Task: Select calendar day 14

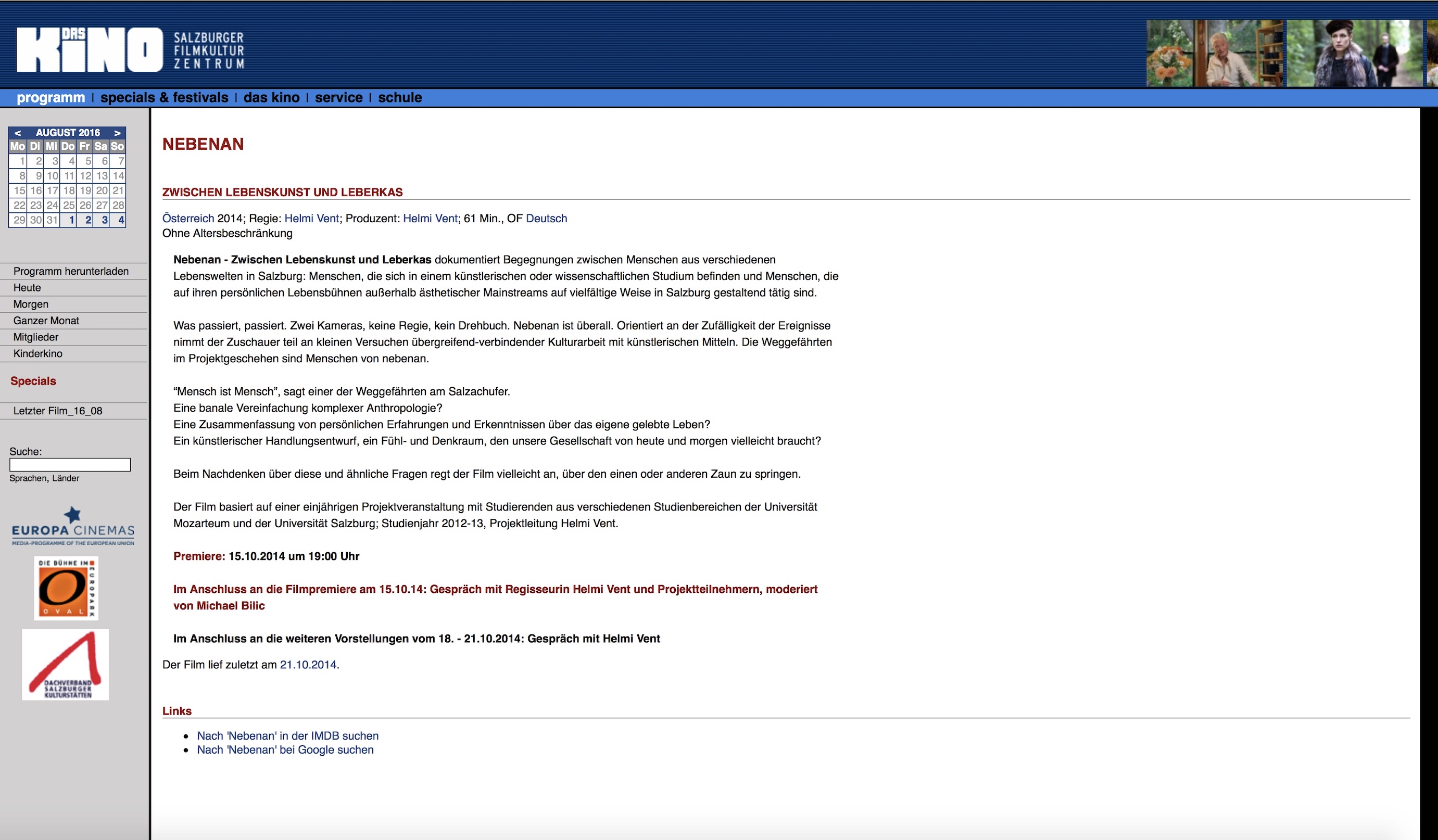Action: (118, 175)
